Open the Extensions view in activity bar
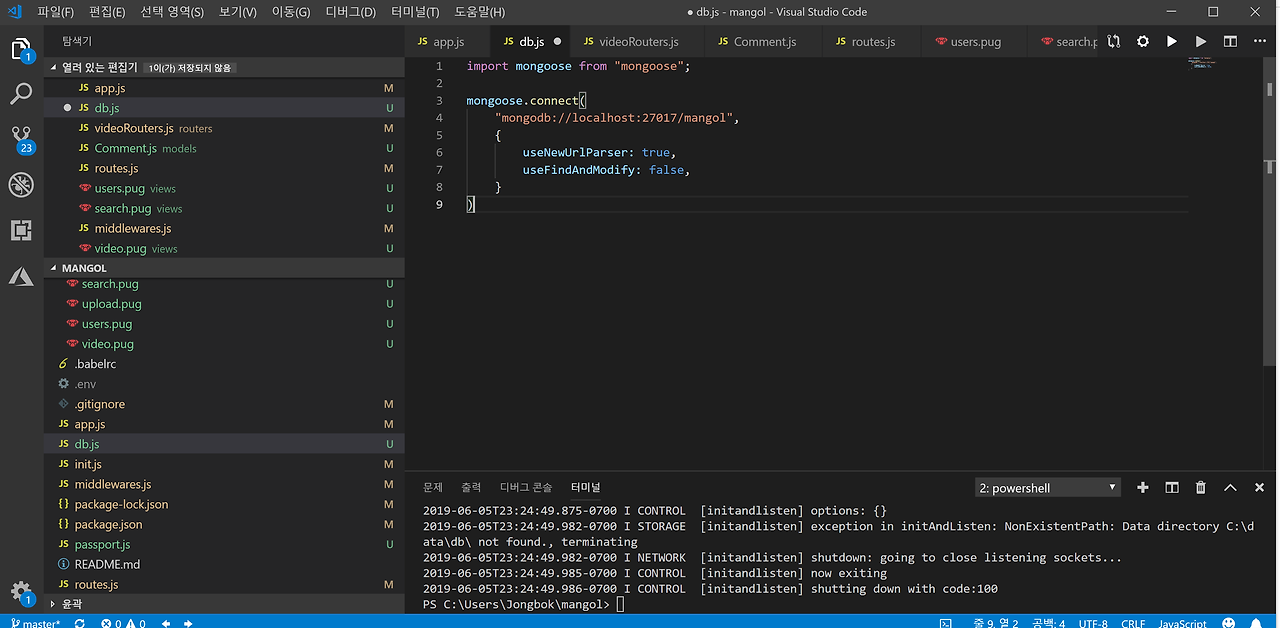 coord(21,231)
